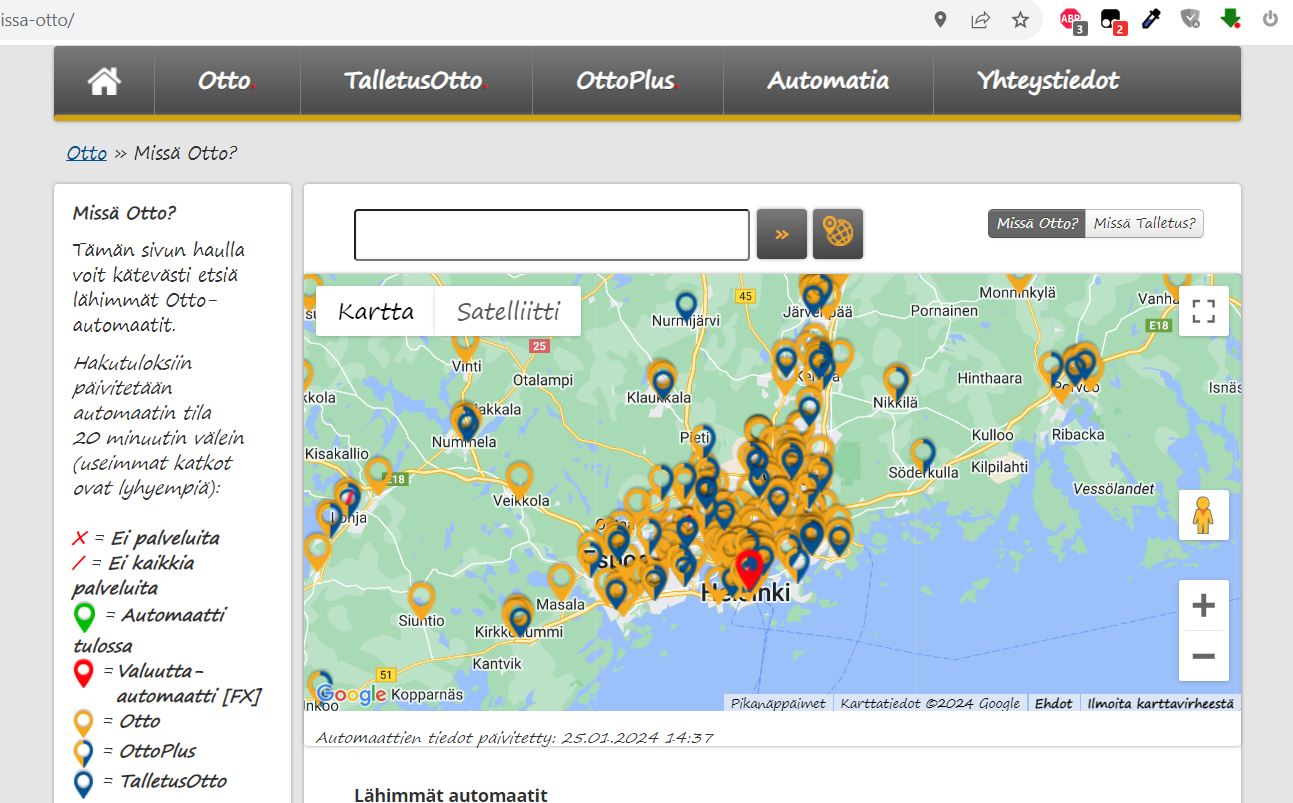Click Ilmoita karttavirheestä link

click(x=1160, y=703)
